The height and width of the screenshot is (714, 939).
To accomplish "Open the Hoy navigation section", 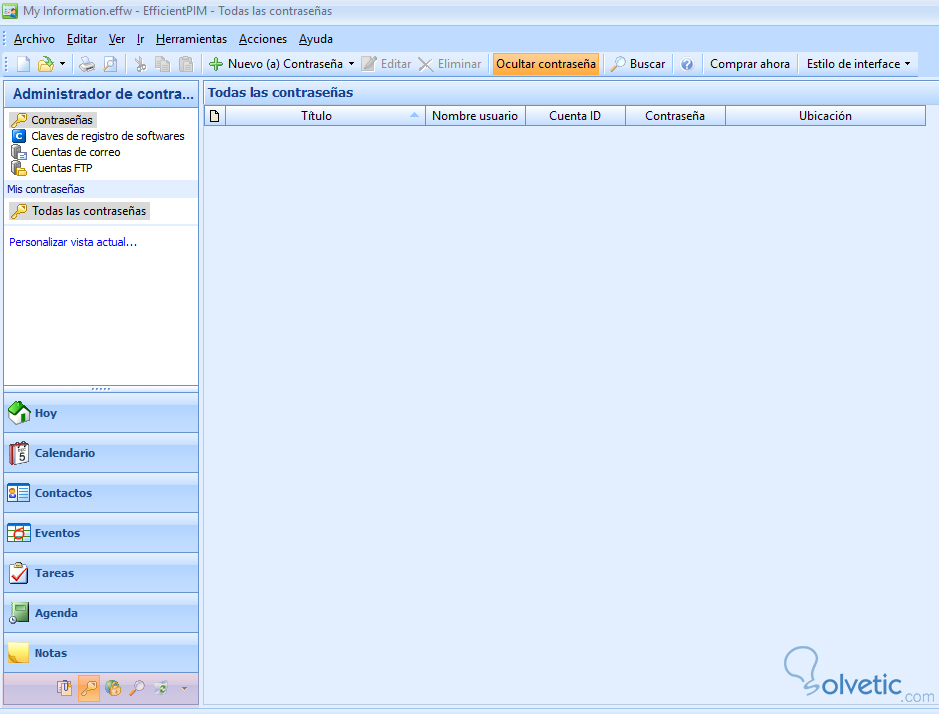I will click(x=101, y=413).
